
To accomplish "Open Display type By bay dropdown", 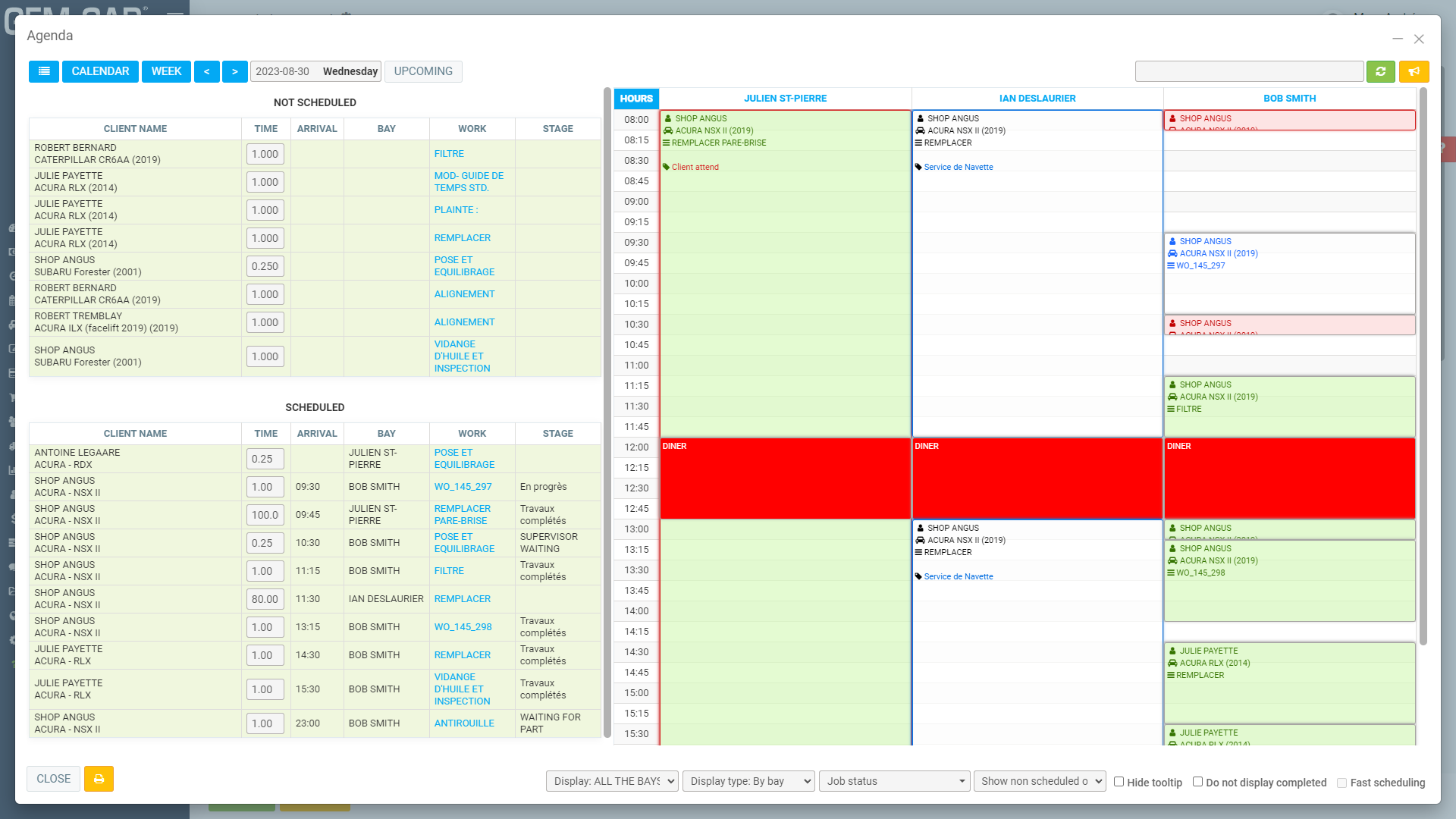I will (748, 781).
